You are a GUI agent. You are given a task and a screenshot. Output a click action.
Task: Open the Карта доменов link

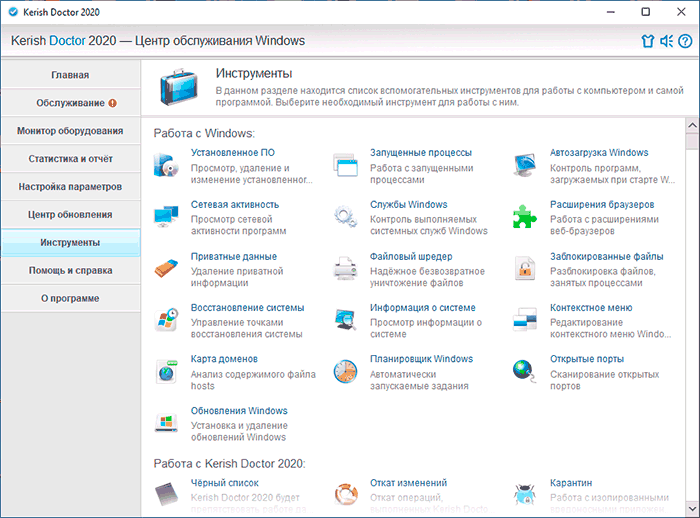click(224, 359)
